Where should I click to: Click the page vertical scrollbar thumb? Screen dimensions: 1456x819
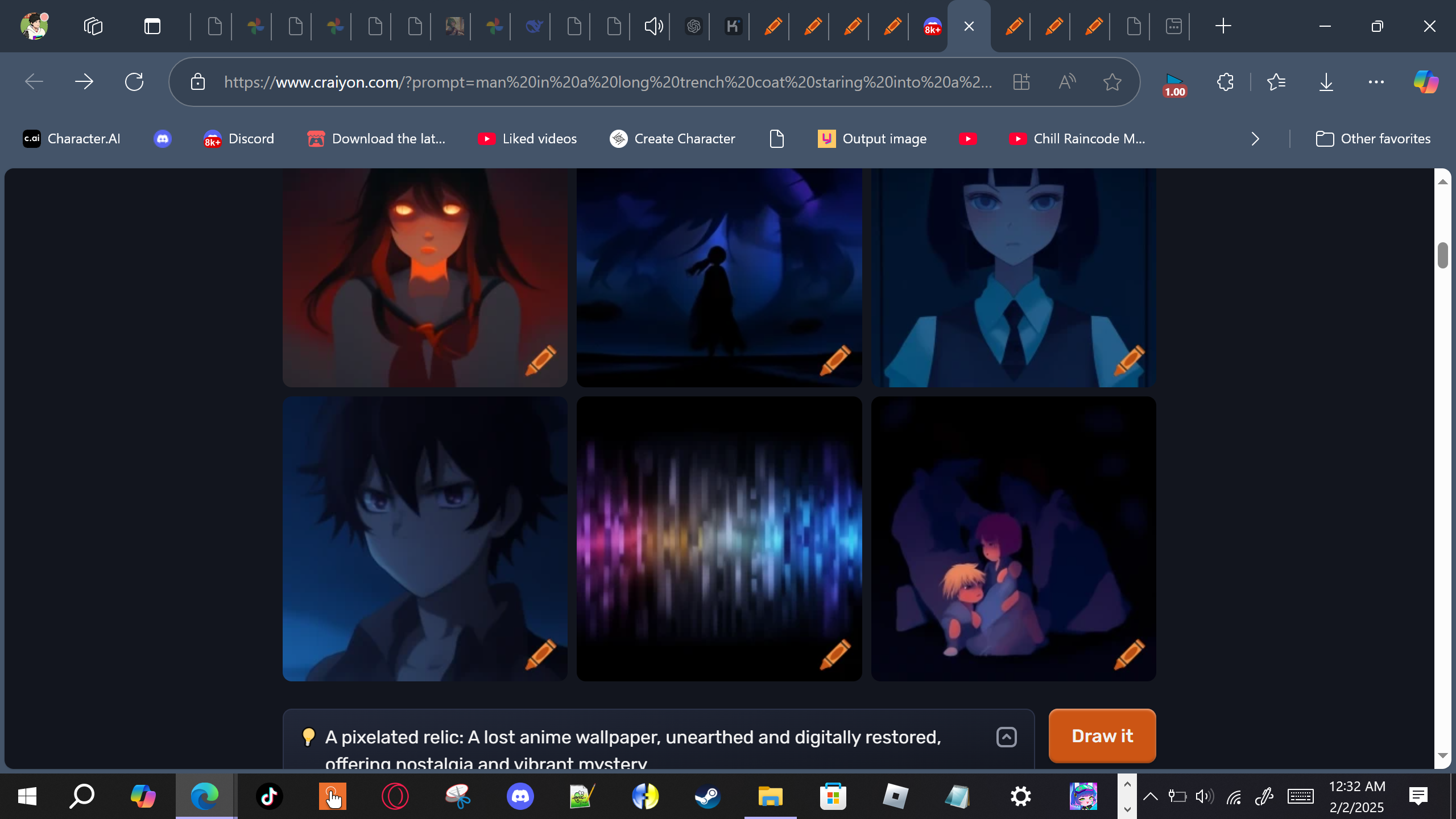pos(1442,255)
